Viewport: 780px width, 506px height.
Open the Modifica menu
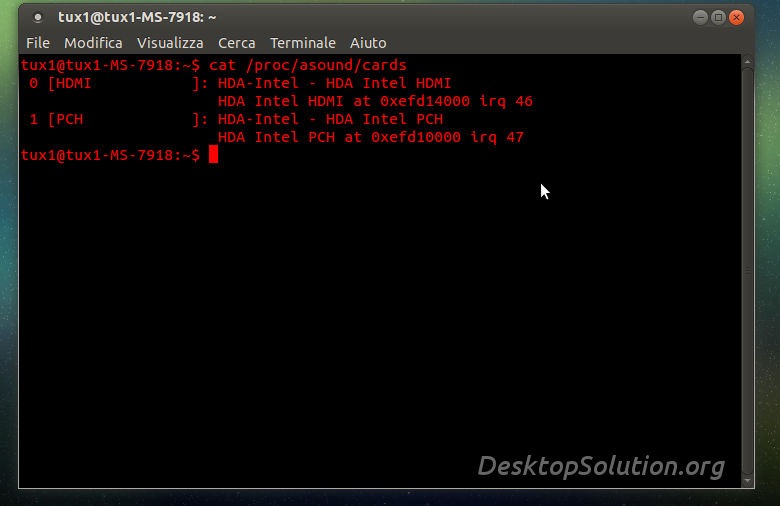[93, 43]
